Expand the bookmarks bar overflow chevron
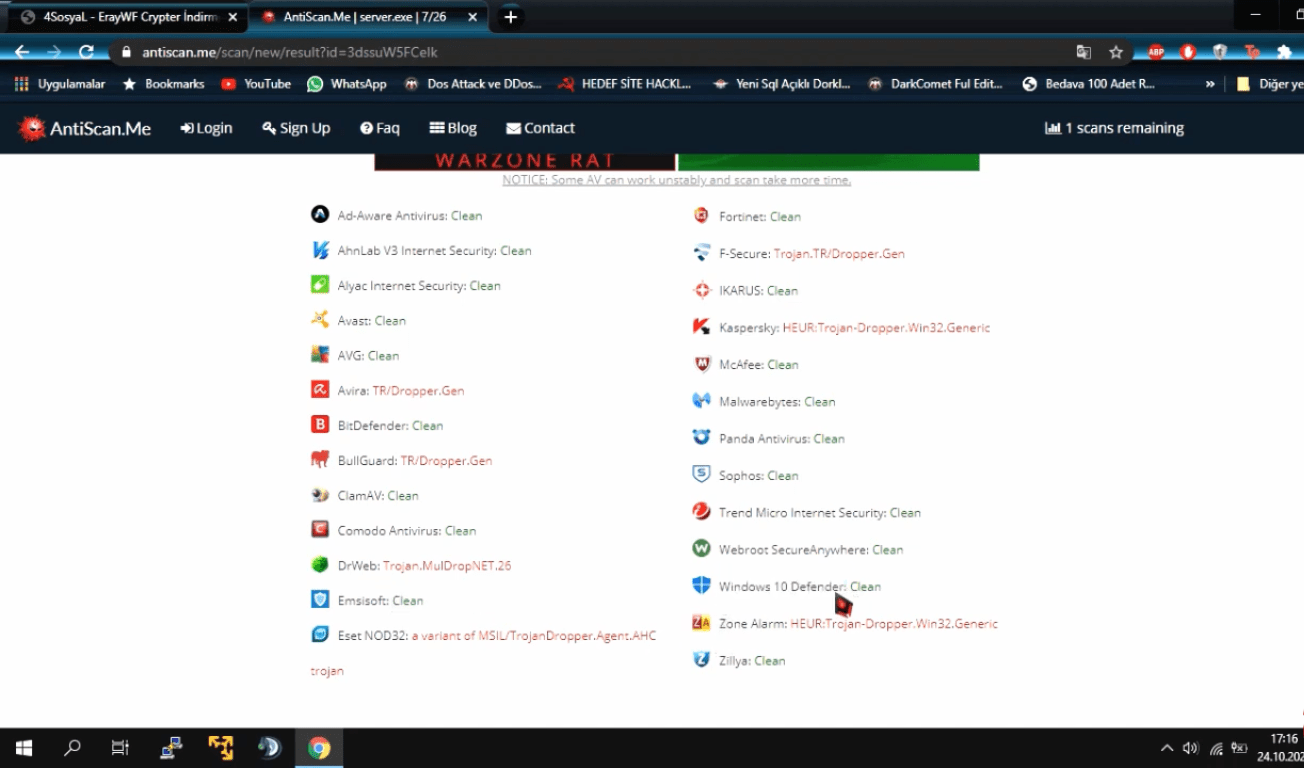The image size is (1304, 768). click(x=1210, y=84)
